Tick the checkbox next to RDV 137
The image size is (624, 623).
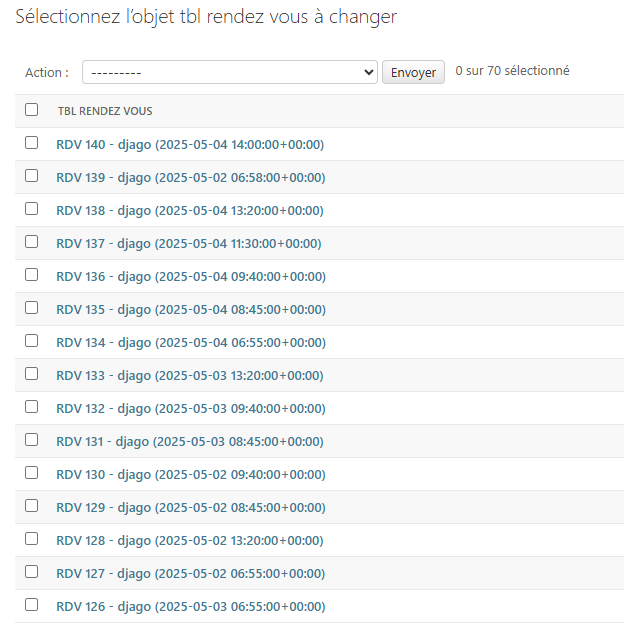tap(32, 242)
